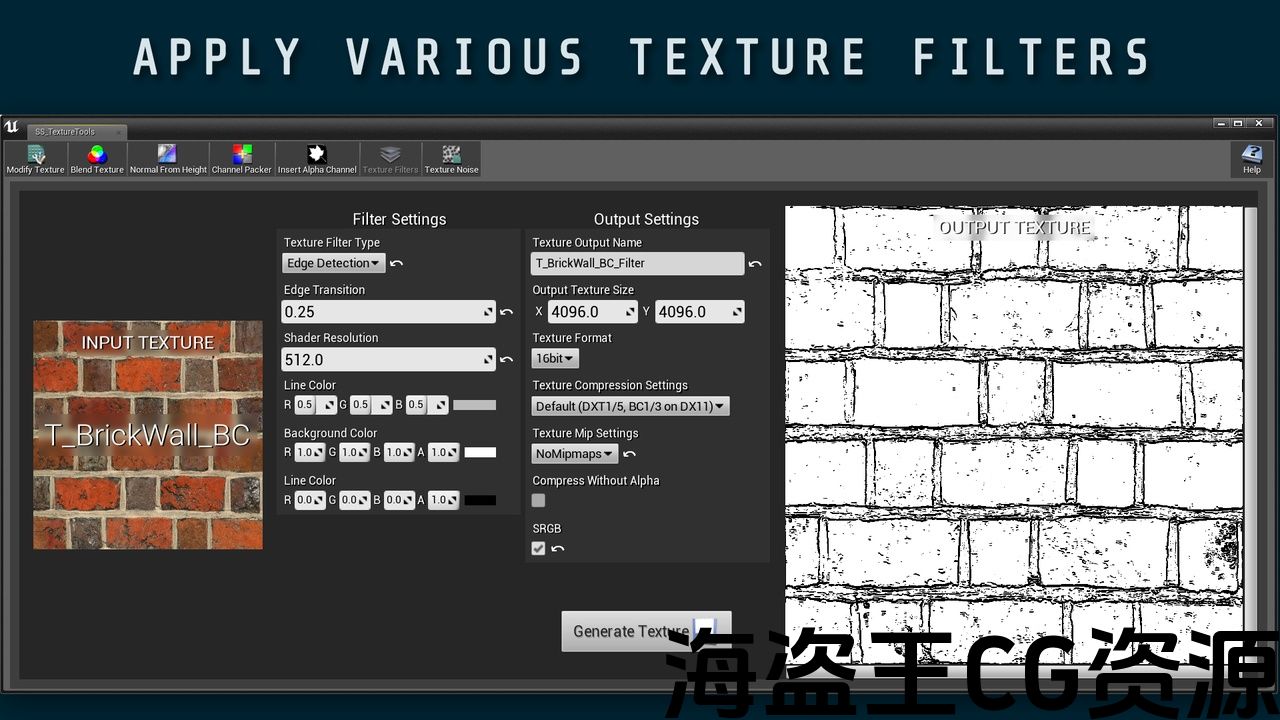Toggle the SRGB checkbox

point(539,549)
